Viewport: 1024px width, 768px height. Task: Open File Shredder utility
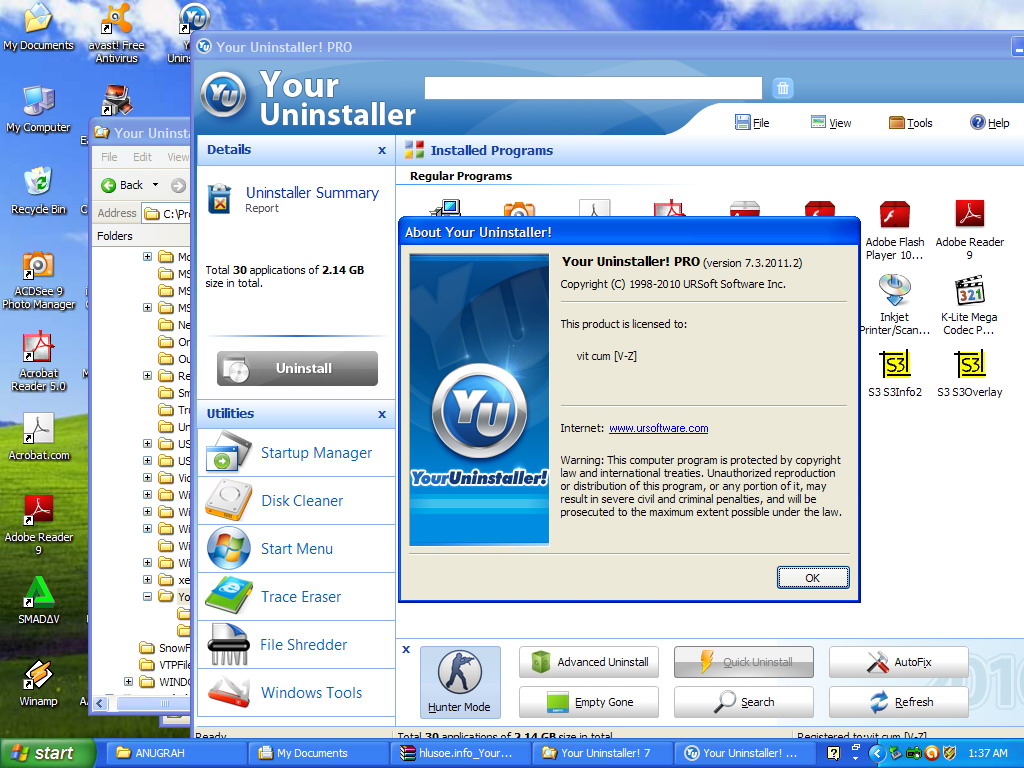(x=296, y=645)
